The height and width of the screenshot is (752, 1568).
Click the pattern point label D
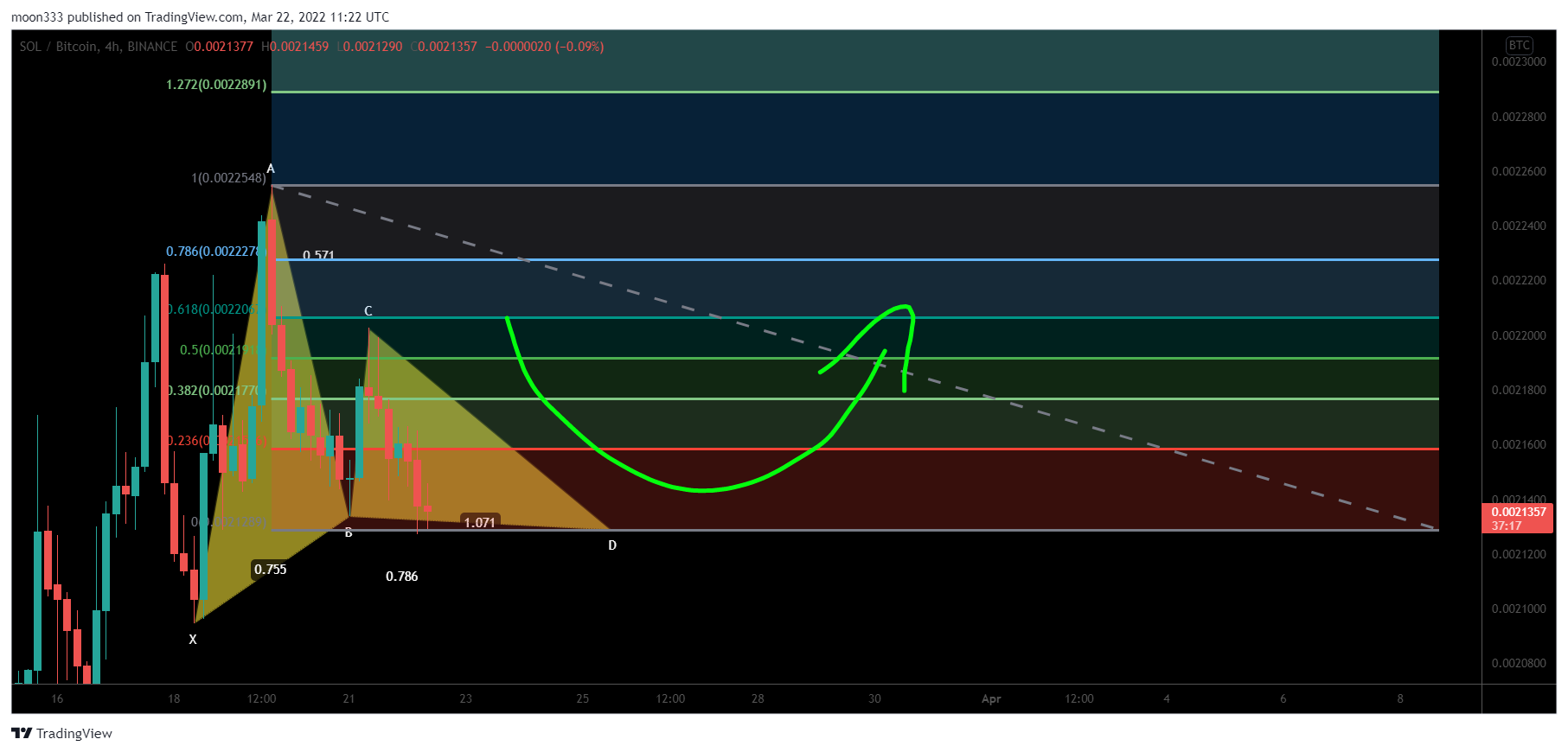pyautogui.click(x=612, y=545)
